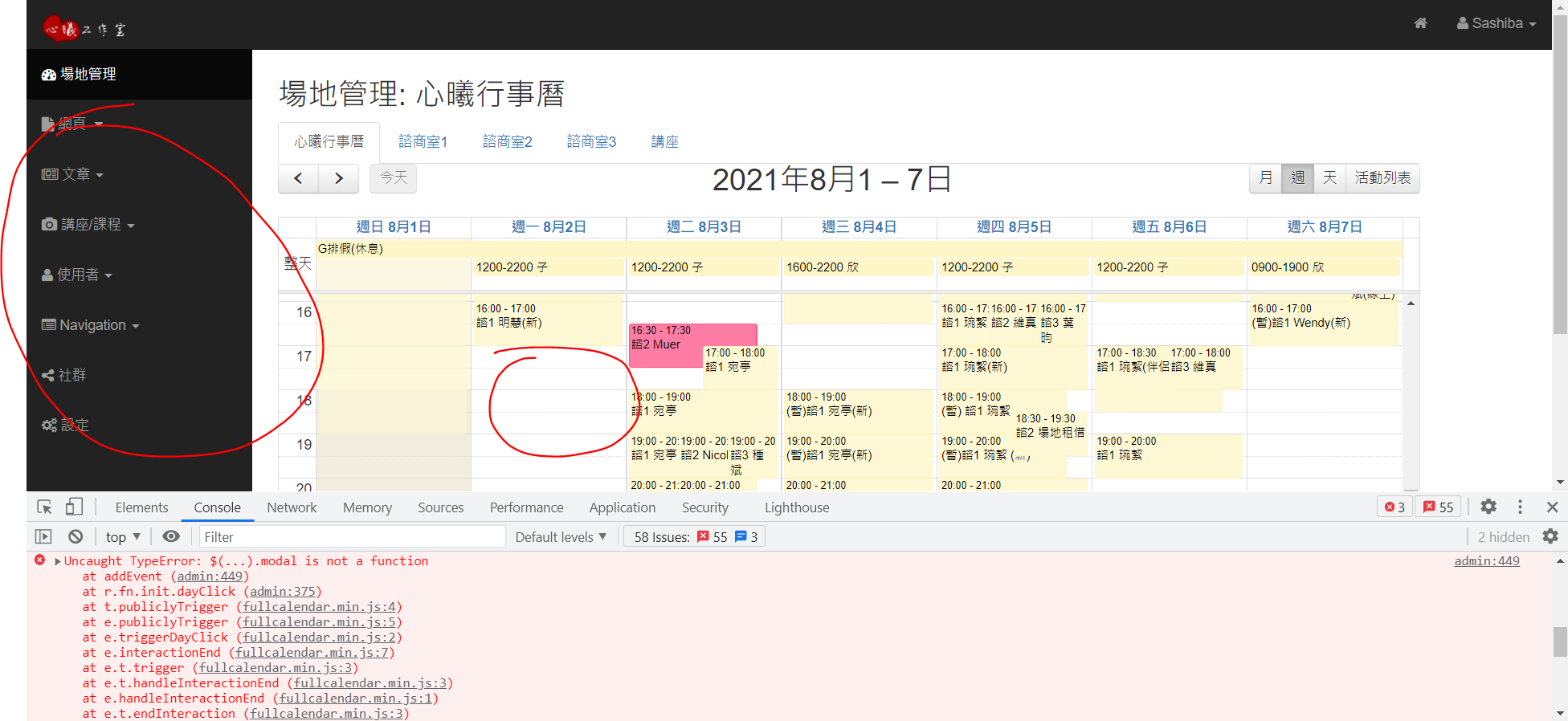This screenshot has height=721, width=1568.
Task: Toggle the device toolbar icon
Action: pos(74,507)
